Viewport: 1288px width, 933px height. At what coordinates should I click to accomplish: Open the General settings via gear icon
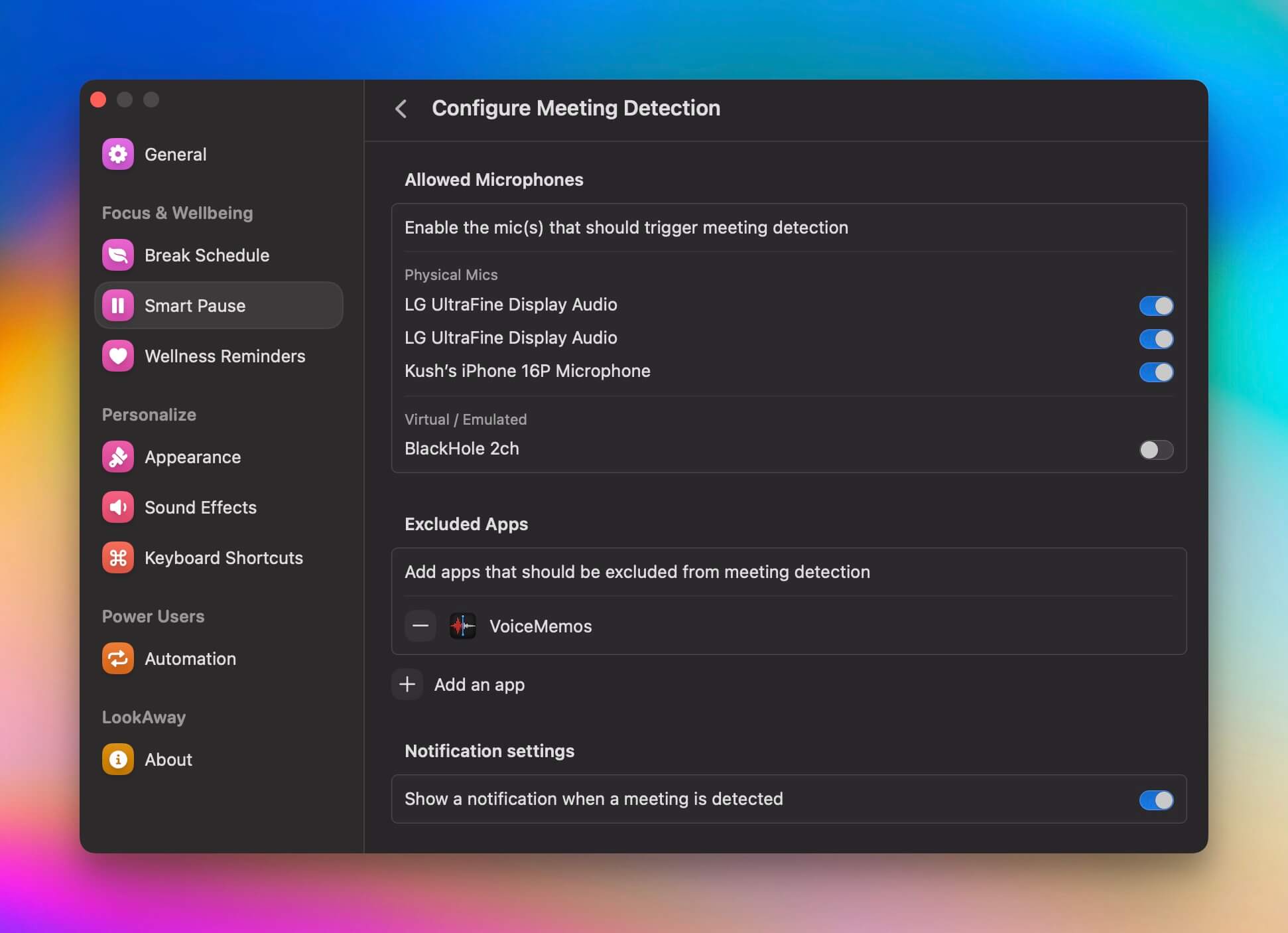point(117,154)
